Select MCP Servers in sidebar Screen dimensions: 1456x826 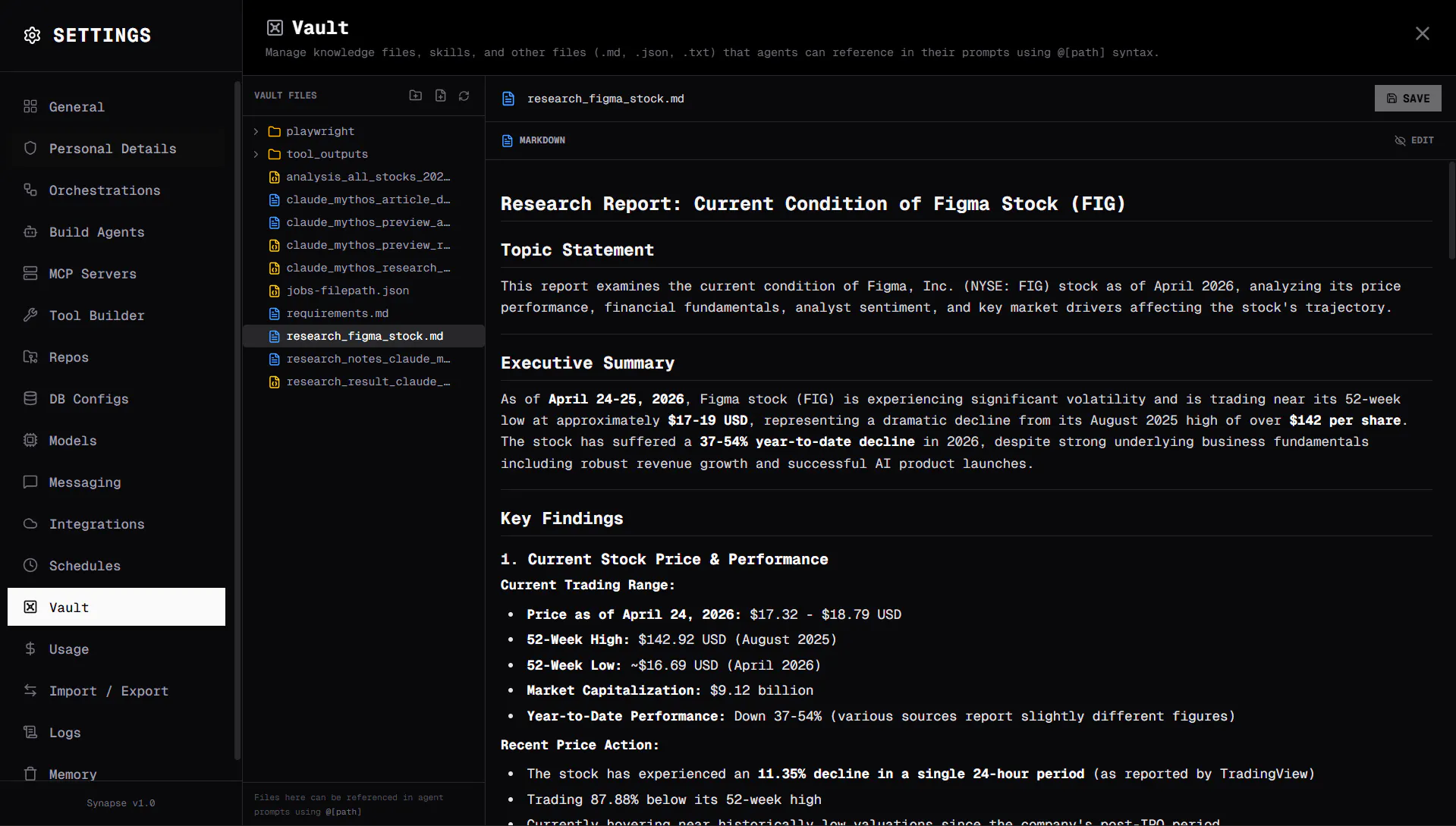pyautogui.click(x=116, y=274)
